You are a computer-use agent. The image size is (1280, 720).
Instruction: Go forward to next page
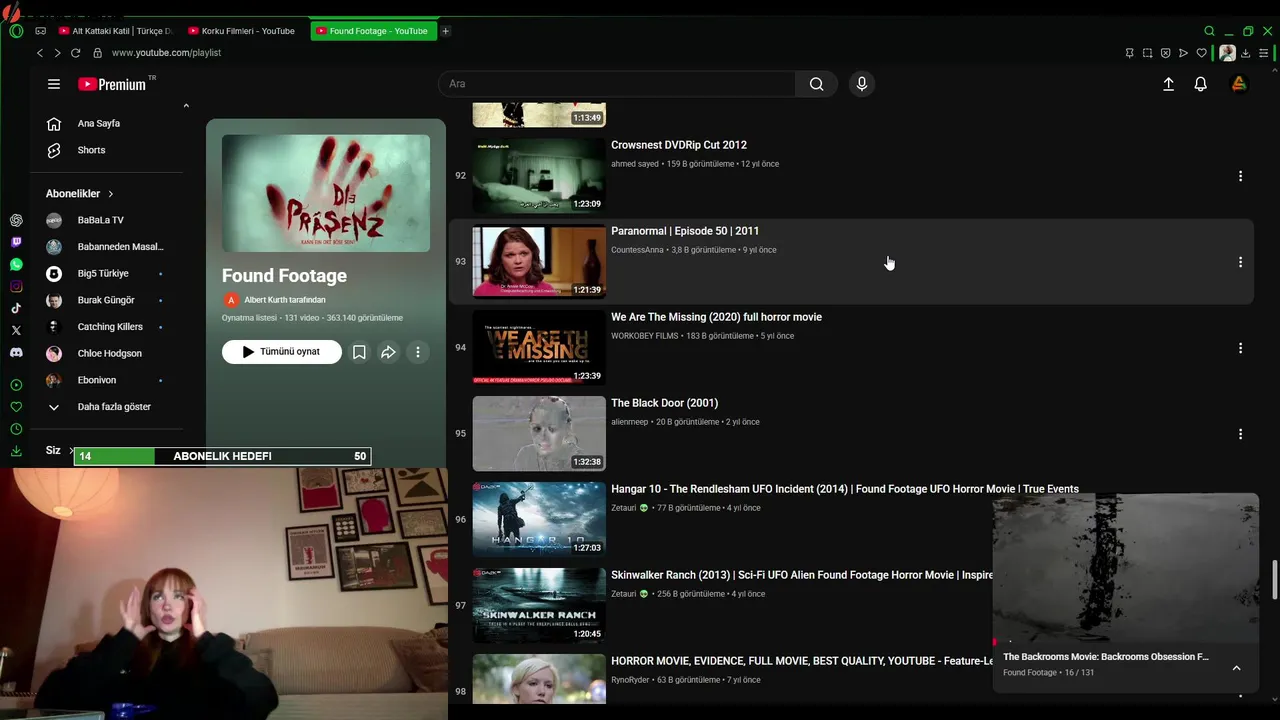(57, 53)
